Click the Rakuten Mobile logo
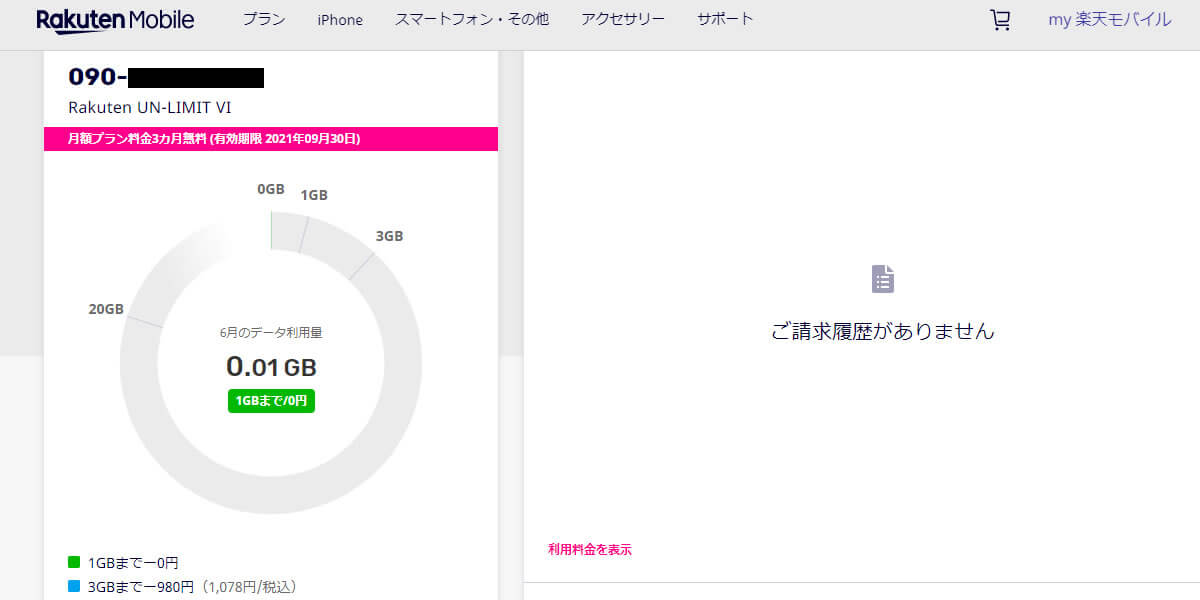This screenshot has width=1200, height=600. 116,18
